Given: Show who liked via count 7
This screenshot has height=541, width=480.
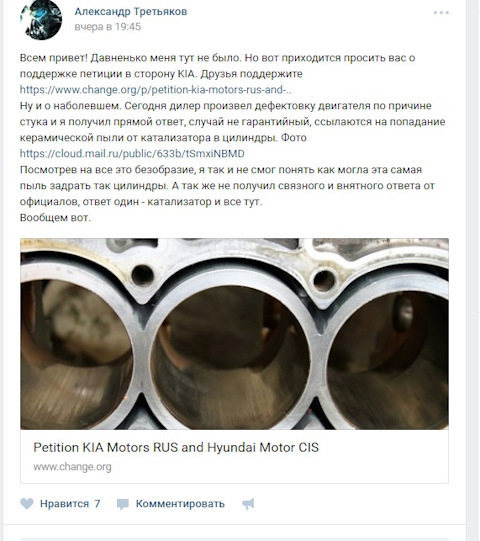Looking at the screenshot, I should [97, 504].
